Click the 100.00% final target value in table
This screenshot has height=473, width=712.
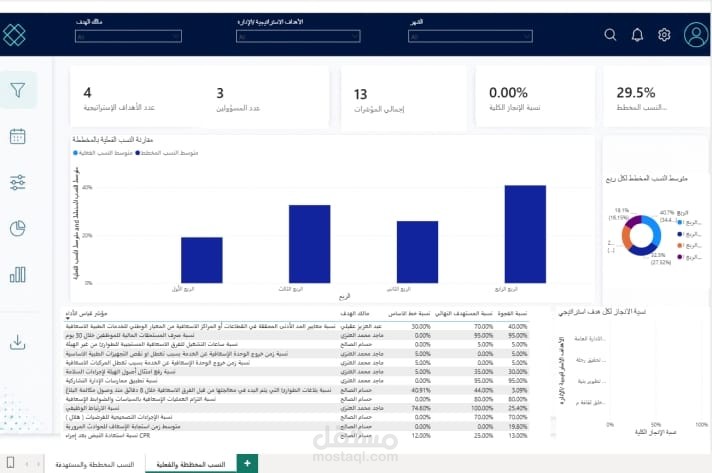(482, 408)
